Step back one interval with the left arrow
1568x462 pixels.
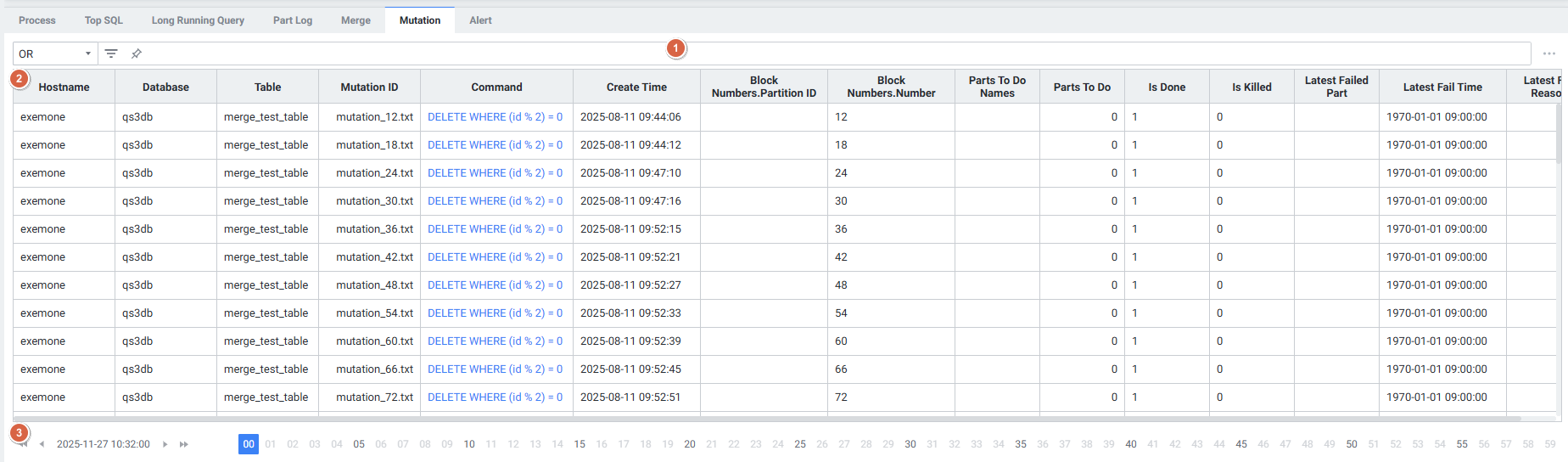pyautogui.click(x=42, y=444)
